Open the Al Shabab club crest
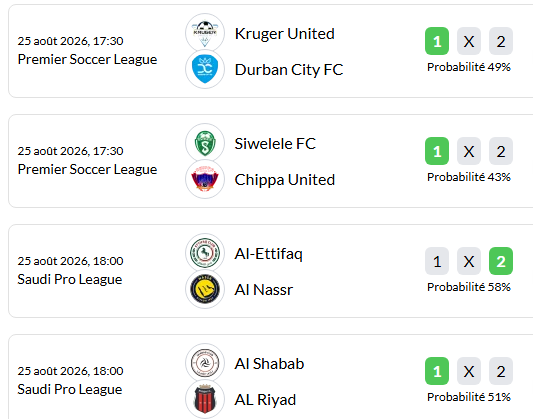Image resolution: width=533 pixels, height=419 pixels. [205, 363]
